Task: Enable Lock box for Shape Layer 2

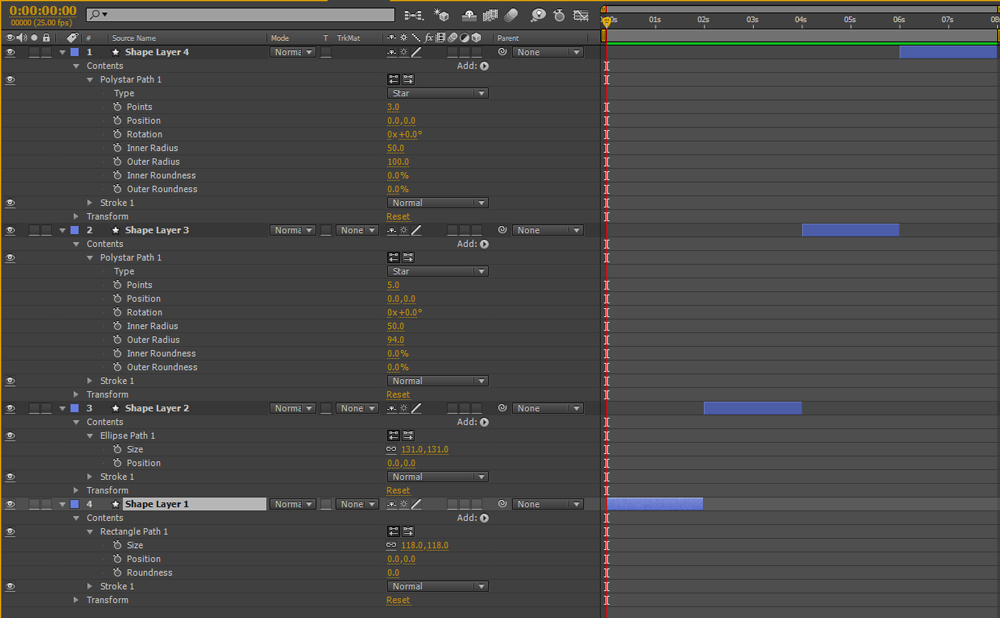Action: pos(46,408)
